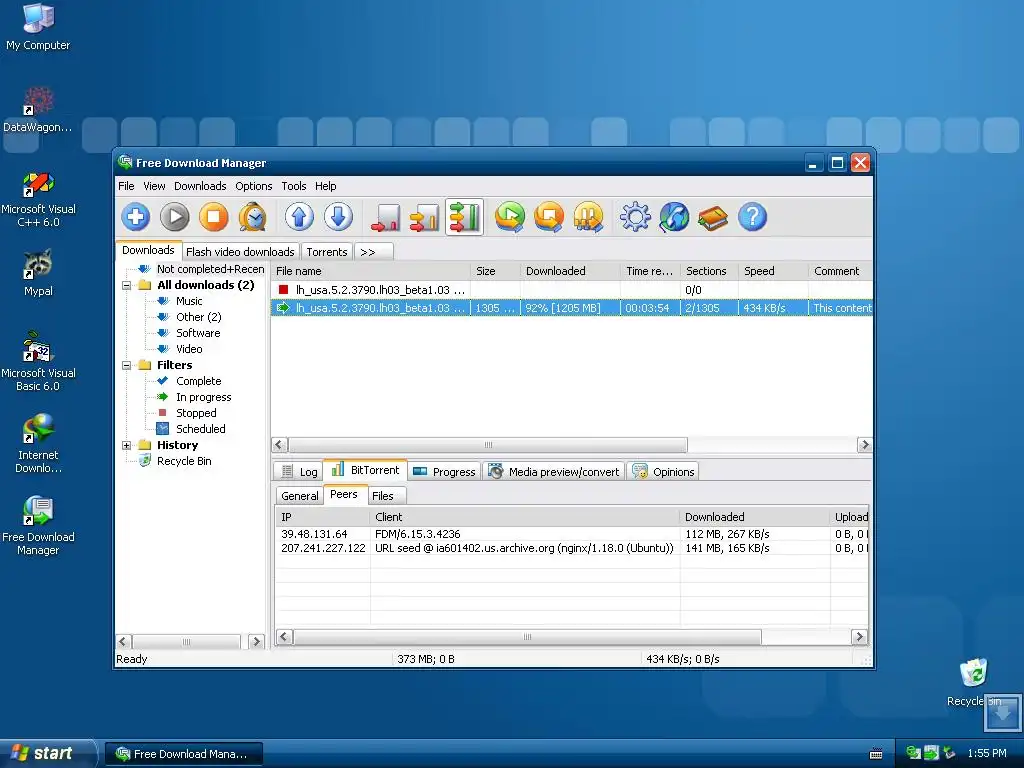Select peer 39.48.131.64 row
This screenshot has width=1024, height=768.
click(571, 534)
